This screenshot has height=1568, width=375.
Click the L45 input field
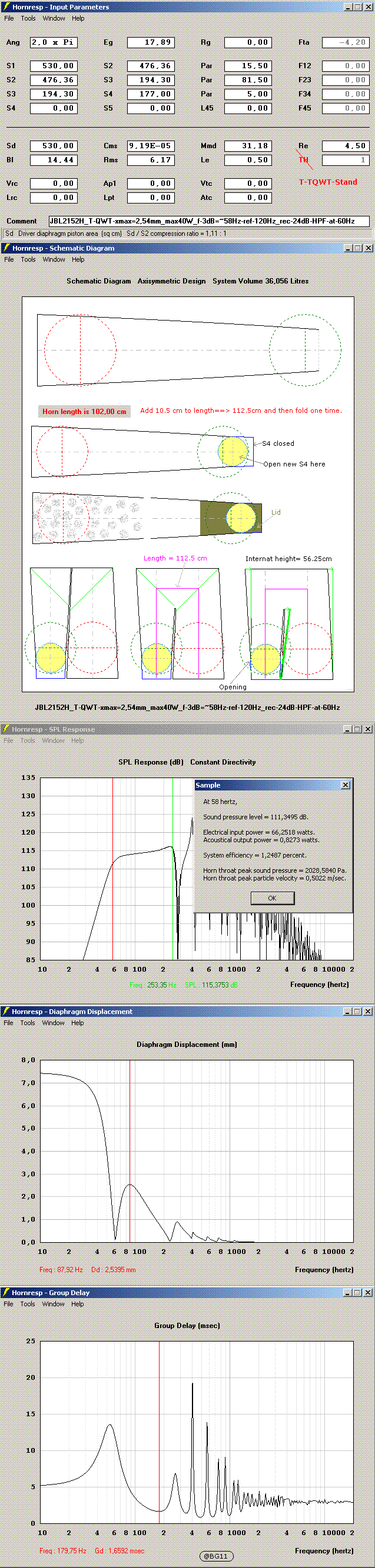coord(248,108)
